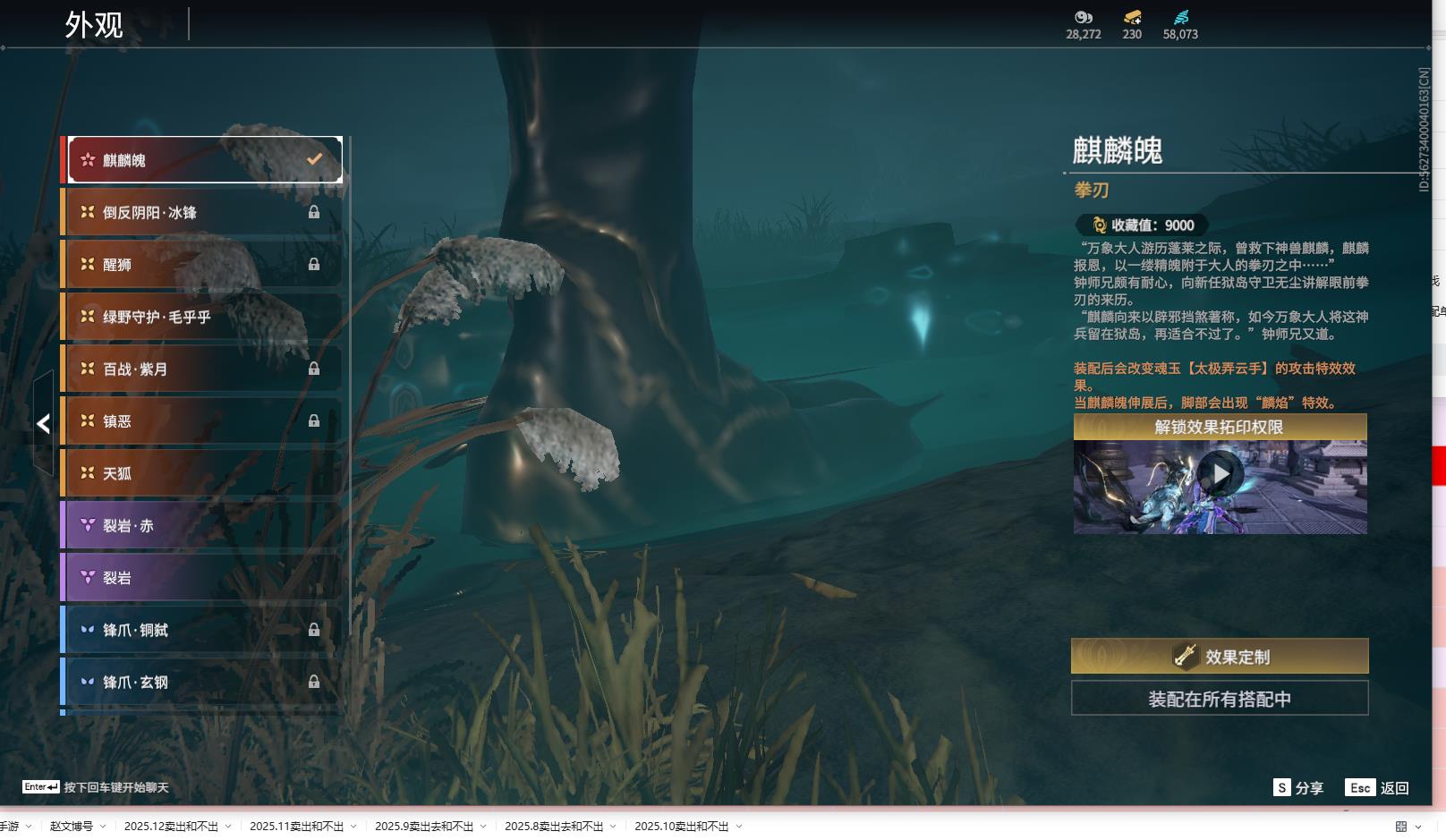Click the rarity icon beside 绿野守护·毛乎乎
This screenshot has width=1446, height=840.
pyautogui.click(x=88, y=316)
